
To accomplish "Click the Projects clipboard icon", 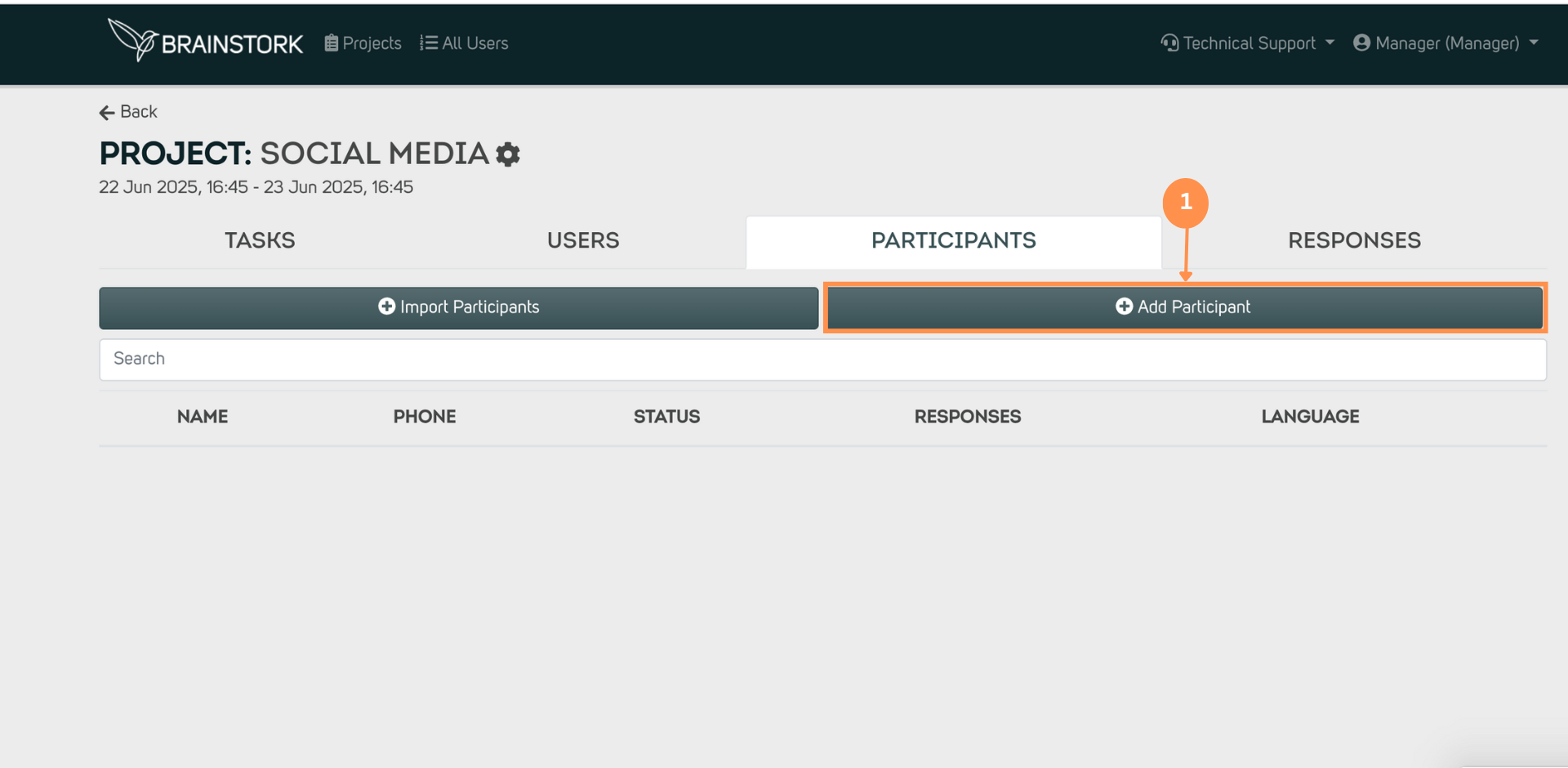I will click(331, 43).
